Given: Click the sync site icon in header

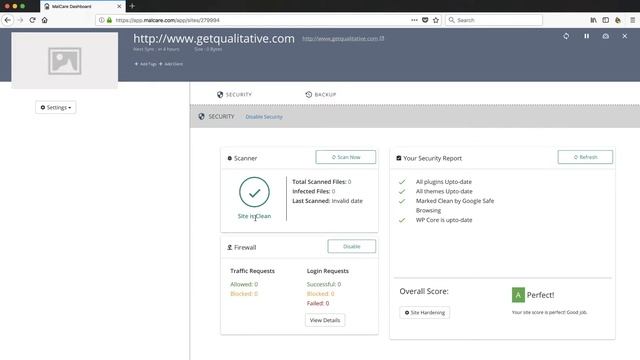Looking at the screenshot, I should coord(566,36).
